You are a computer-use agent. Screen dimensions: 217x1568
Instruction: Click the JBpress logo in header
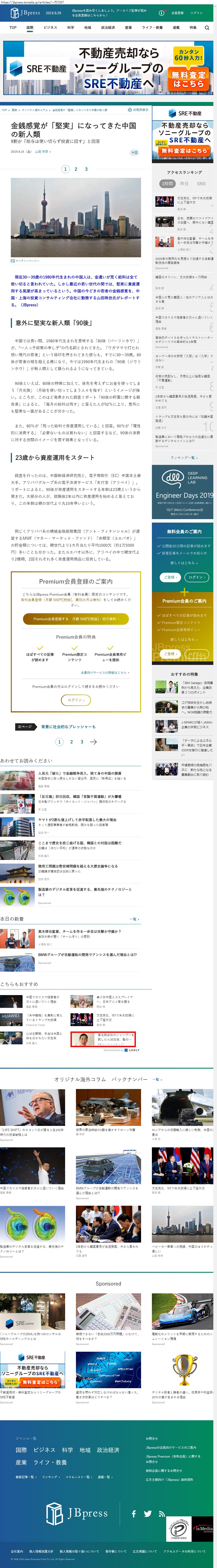click(26, 13)
